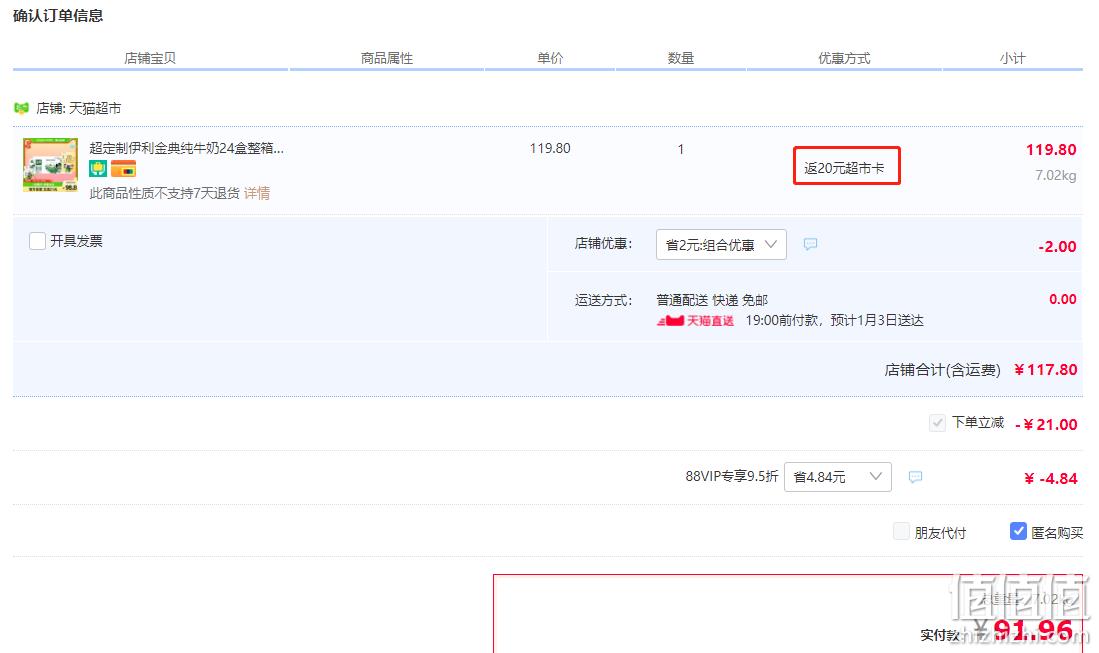This screenshot has width=1099, height=653.
Task: Expand the 省4.84元 VIP discount dropdown
Action: click(838, 477)
